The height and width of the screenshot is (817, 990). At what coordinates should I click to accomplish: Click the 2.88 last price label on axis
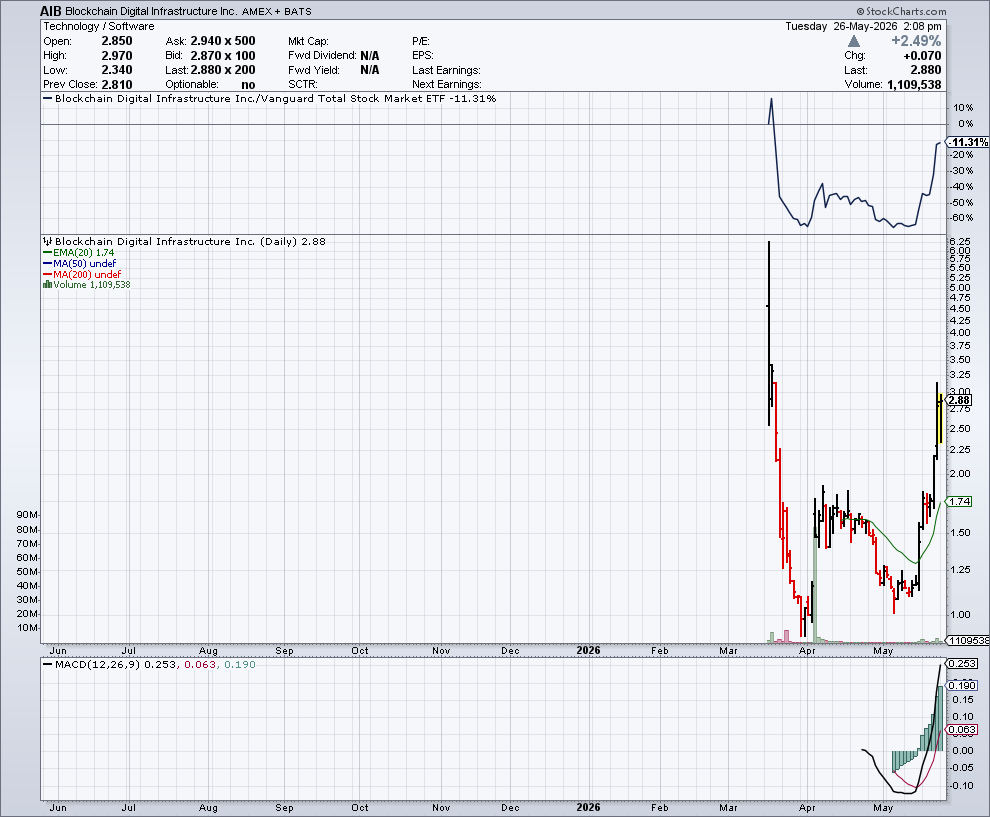click(959, 400)
